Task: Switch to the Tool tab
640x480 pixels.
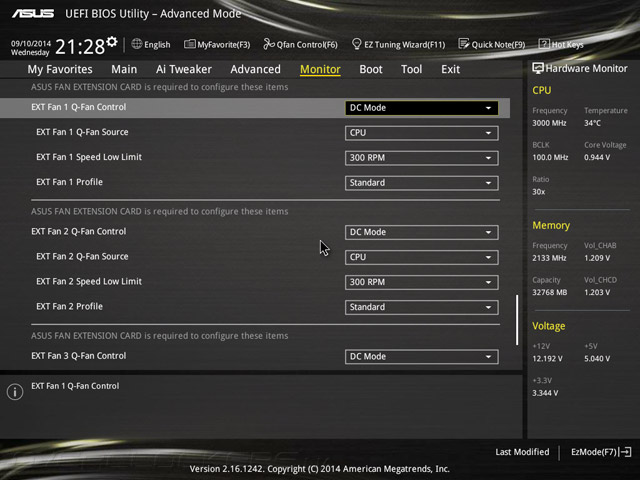Action: point(411,69)
